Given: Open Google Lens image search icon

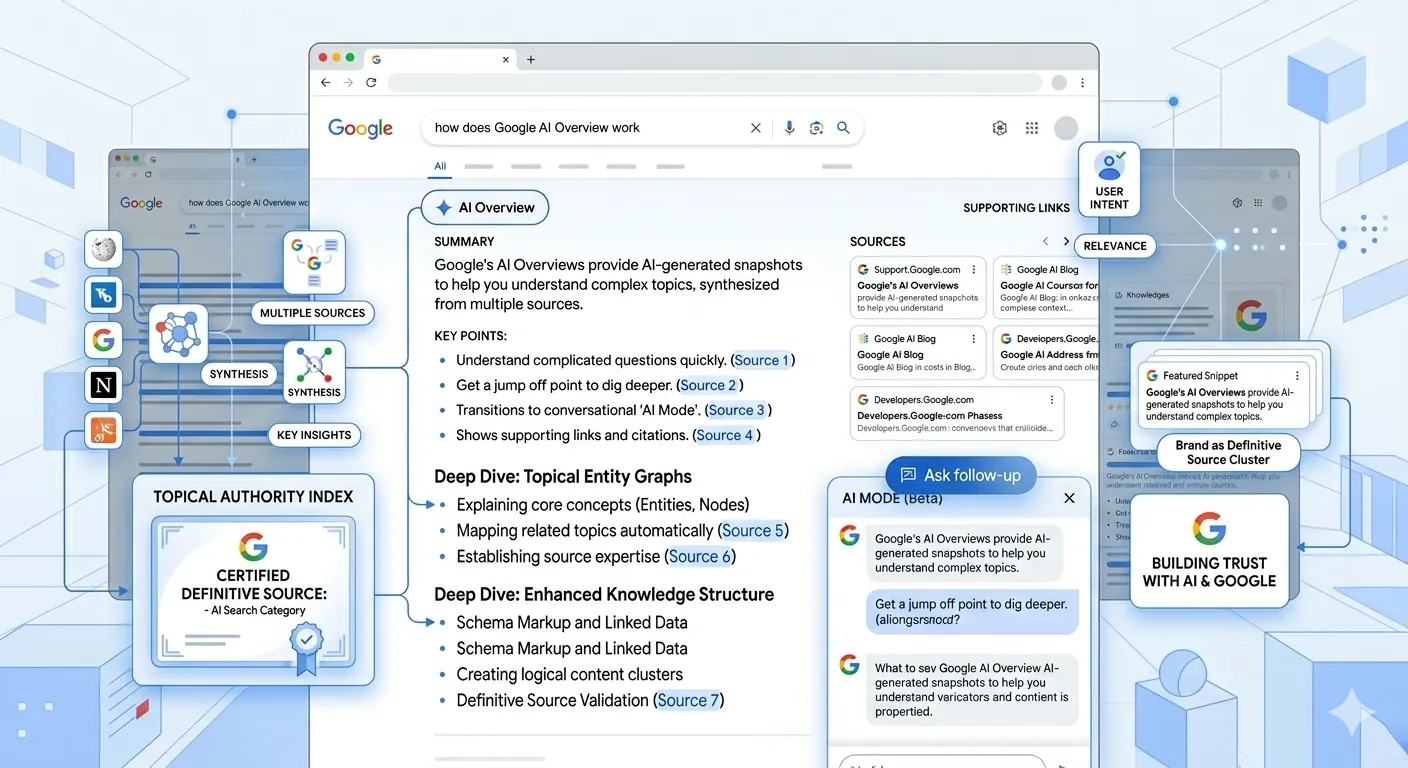Looking at the screenshot, I should pyautogui.click(x=816, y=128).
